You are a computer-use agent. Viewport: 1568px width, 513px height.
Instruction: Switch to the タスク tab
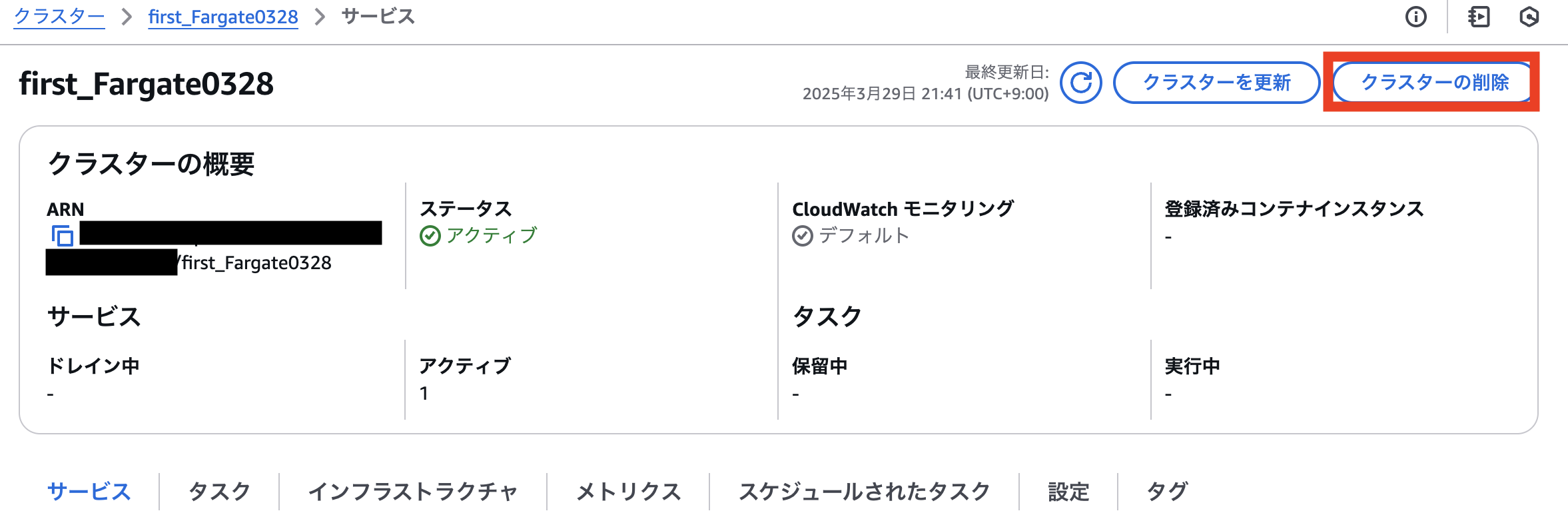(x=219, y=491)
